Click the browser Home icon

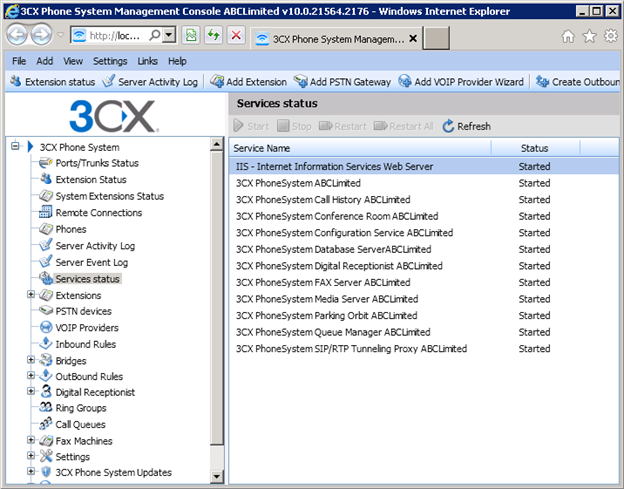tap(568, 37)
